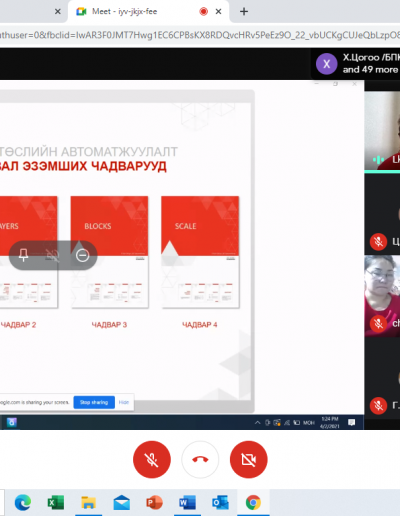Open Microsoft Edge from the taskbar
Screen dimensions: 400x516
point(23,502)
